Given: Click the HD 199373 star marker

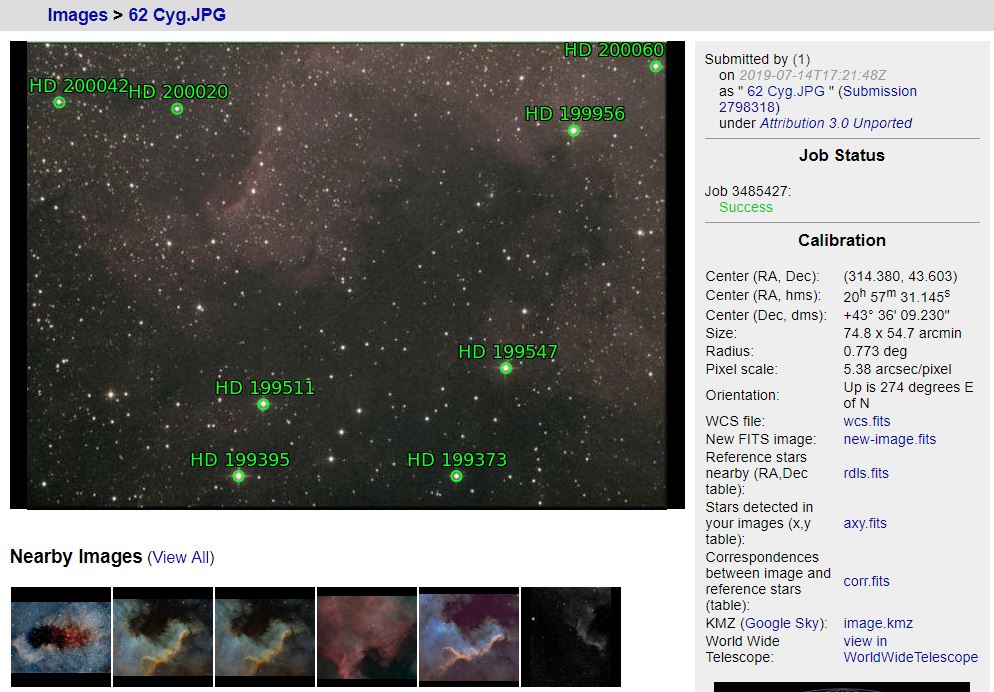Looking at the screenshot, I should [x=457, y=477].
